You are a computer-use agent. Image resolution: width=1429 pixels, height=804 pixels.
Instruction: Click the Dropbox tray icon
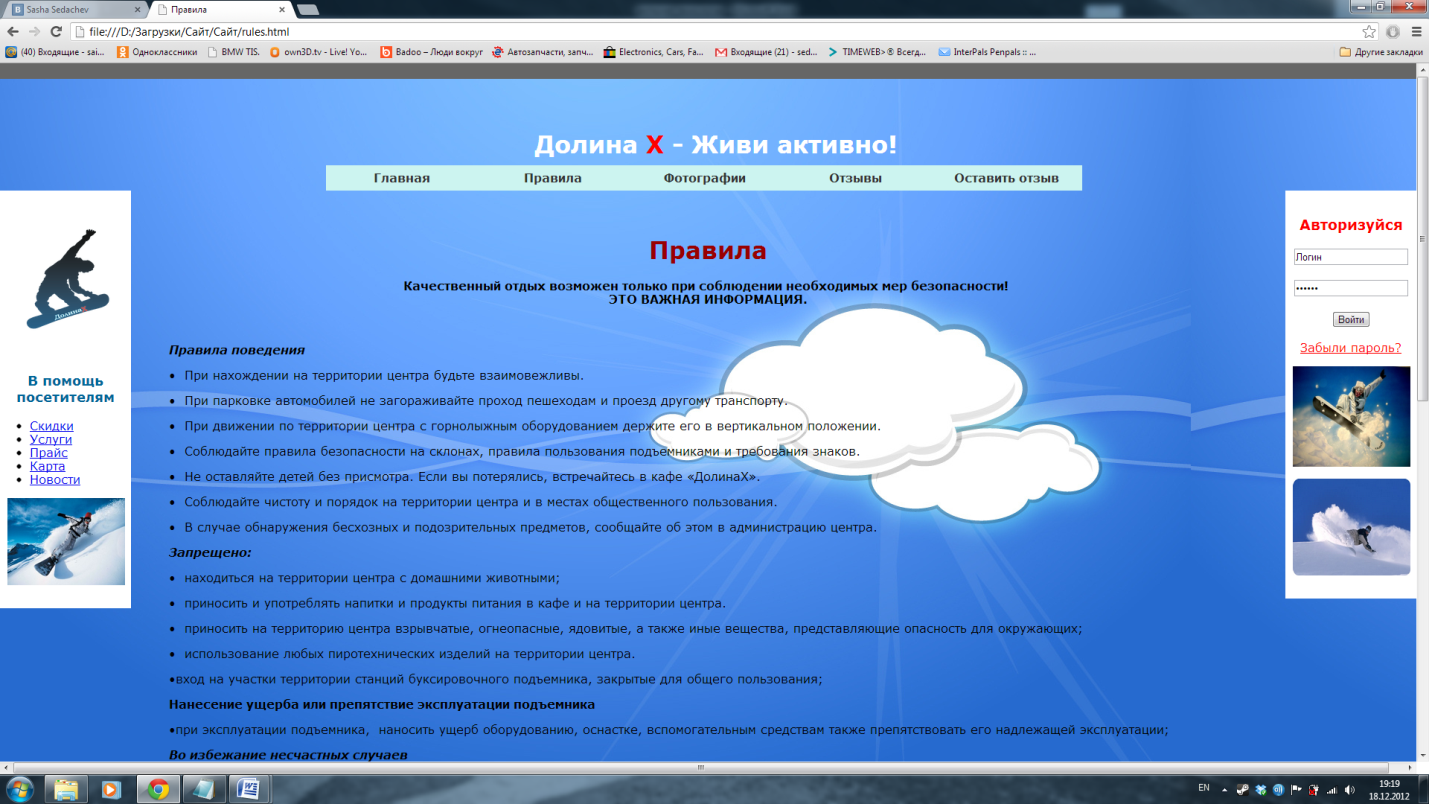click(x=1261, y=789)
